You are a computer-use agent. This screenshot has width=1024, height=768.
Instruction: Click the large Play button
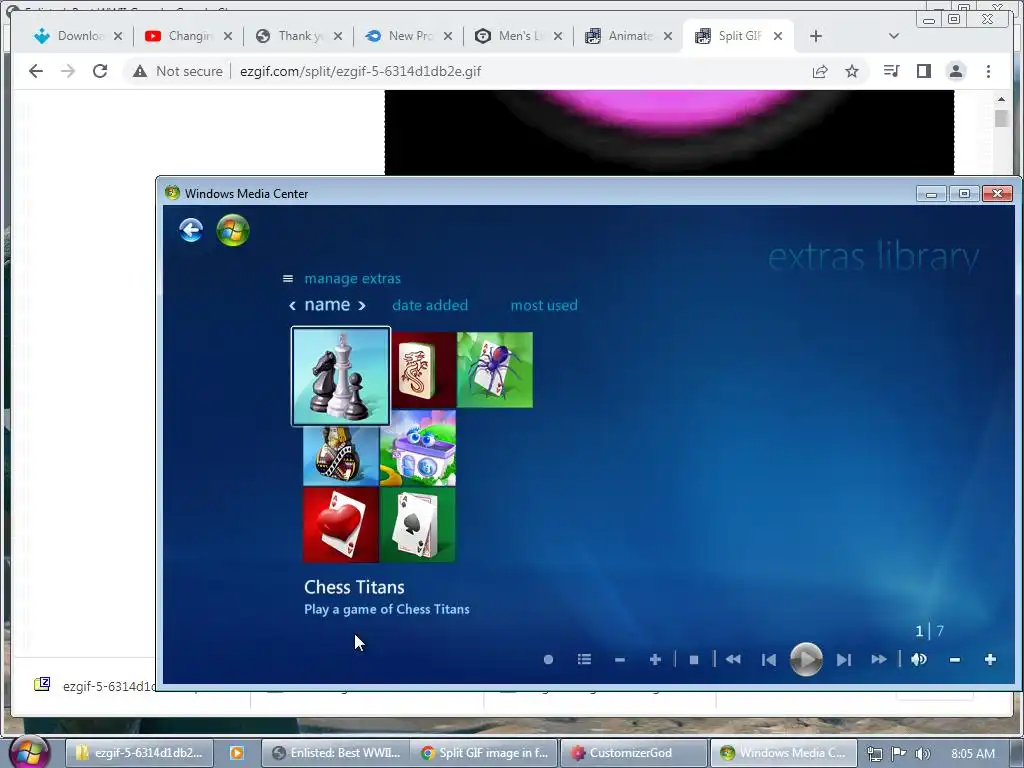[806, 660]
